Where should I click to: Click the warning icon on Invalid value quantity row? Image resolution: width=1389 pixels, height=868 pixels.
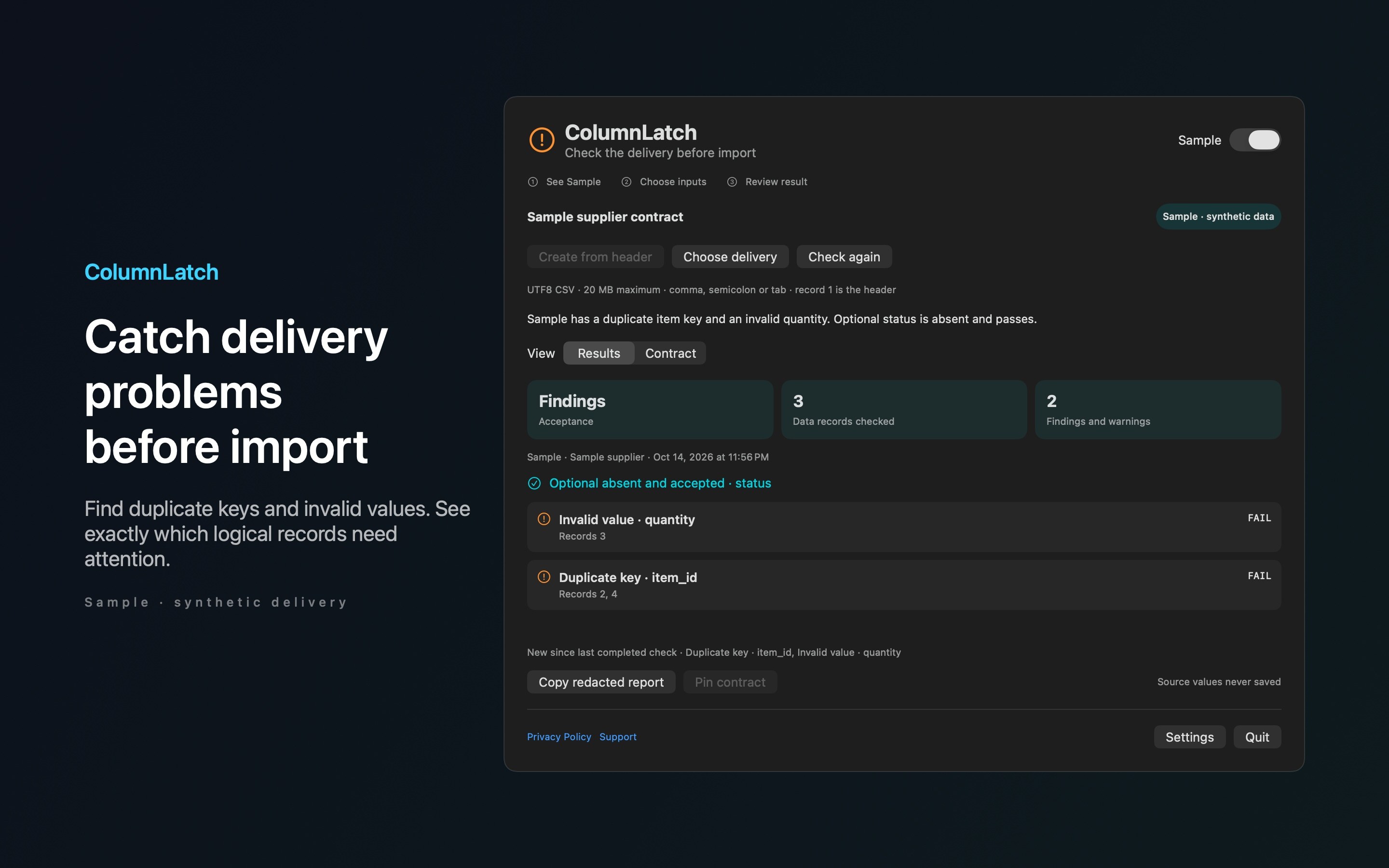pos(544,519)
